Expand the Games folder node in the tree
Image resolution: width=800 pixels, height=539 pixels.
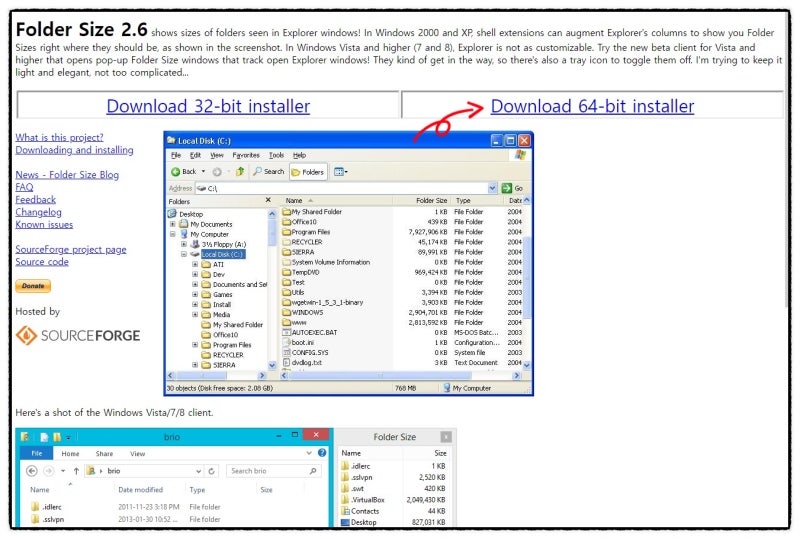point(194,295)
